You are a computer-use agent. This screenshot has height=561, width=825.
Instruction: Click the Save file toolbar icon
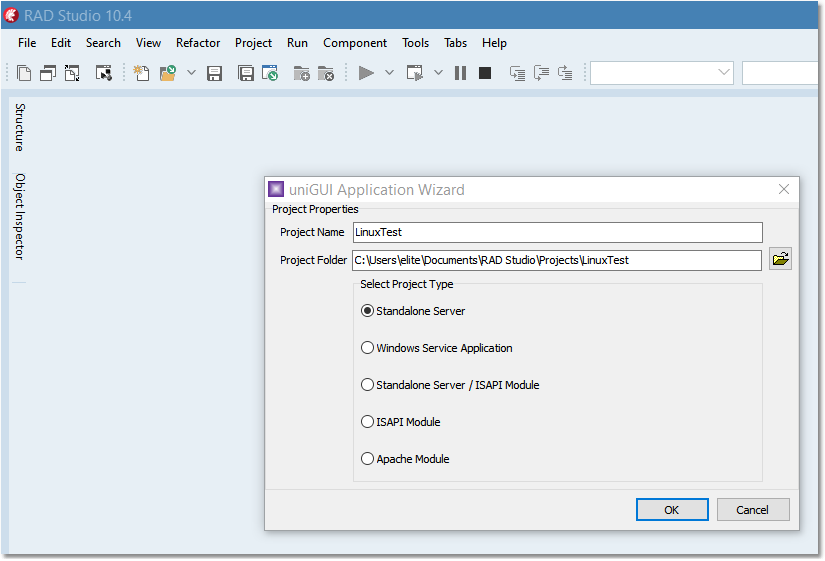coord(214,73)
